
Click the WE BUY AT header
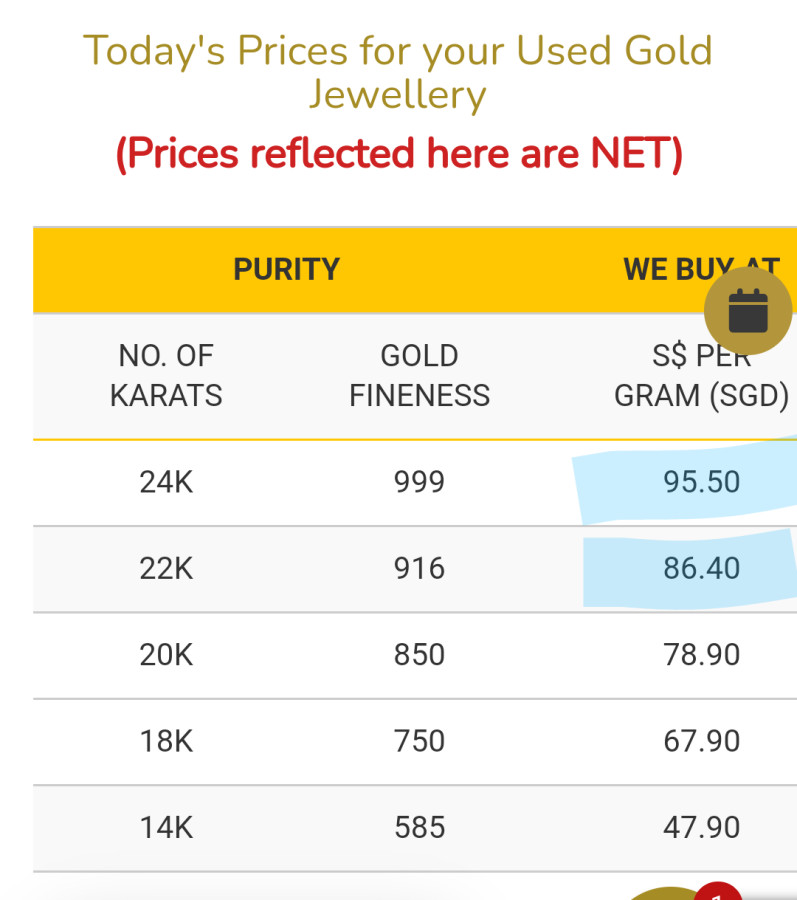700,269
